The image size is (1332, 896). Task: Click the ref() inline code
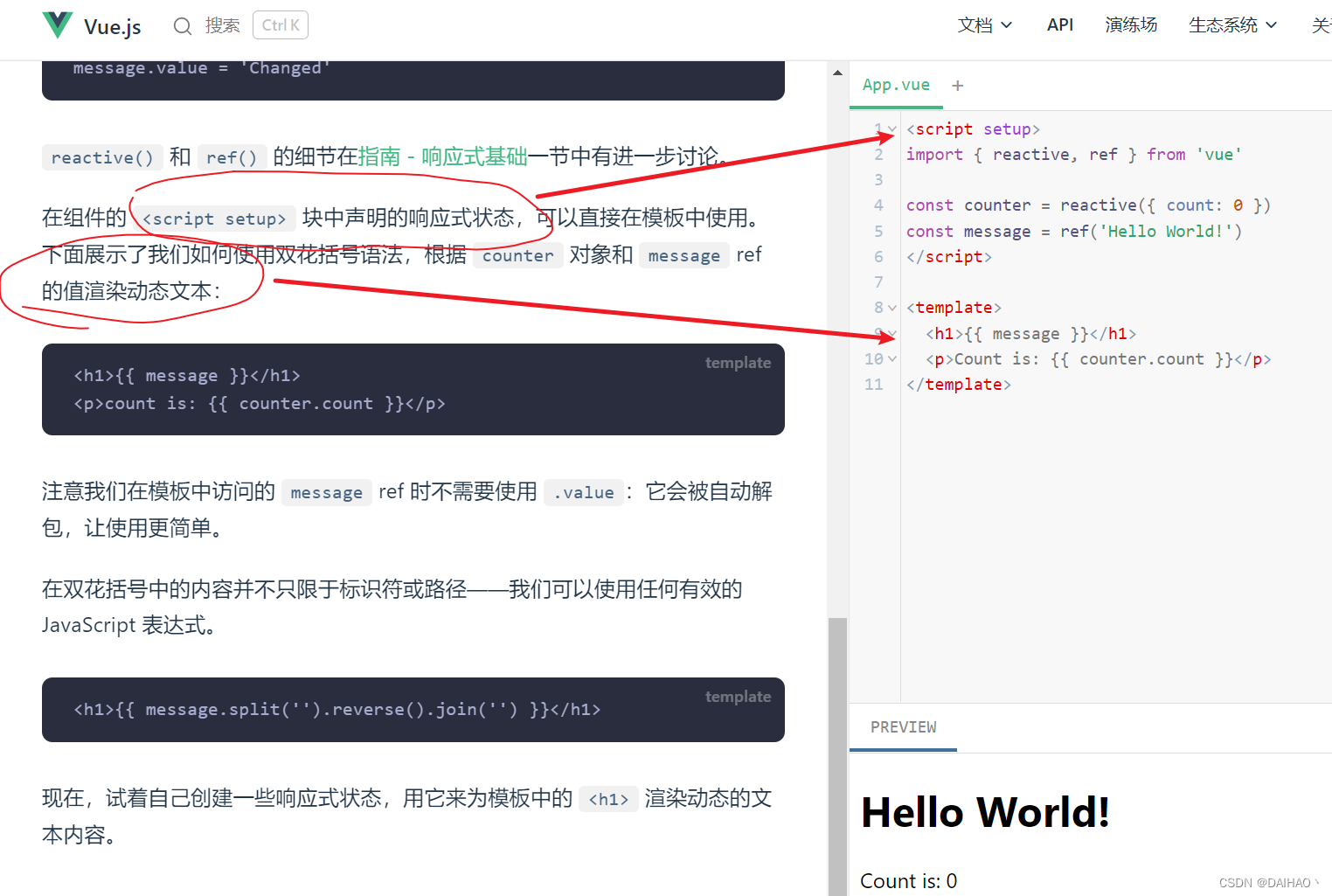(x=232, y=157)
